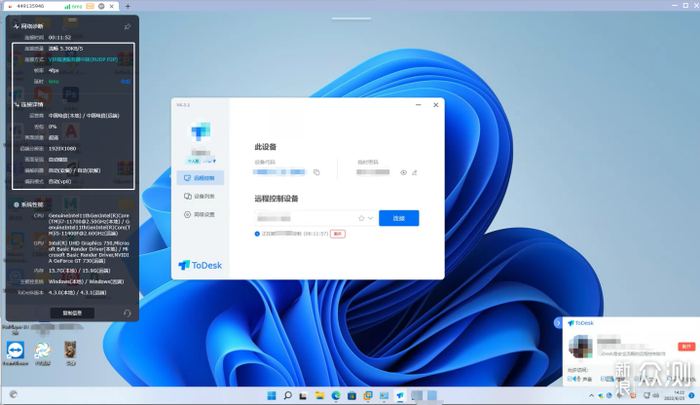Screen dimensions: 700x405
Task: Click the 自动(vp8) encoding value
Action: click(x=60, y=182)
